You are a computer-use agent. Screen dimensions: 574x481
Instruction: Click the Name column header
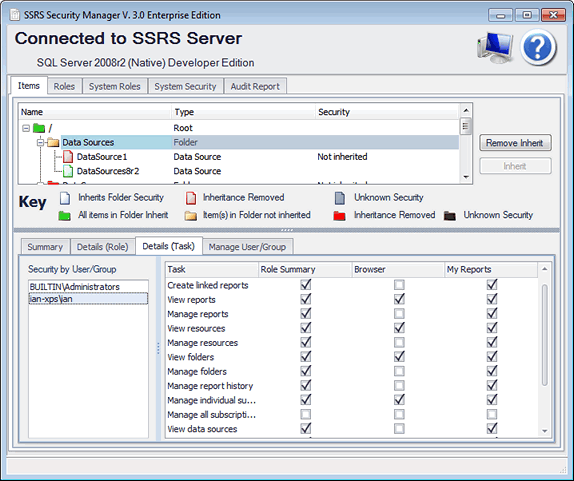coord(94,112)
